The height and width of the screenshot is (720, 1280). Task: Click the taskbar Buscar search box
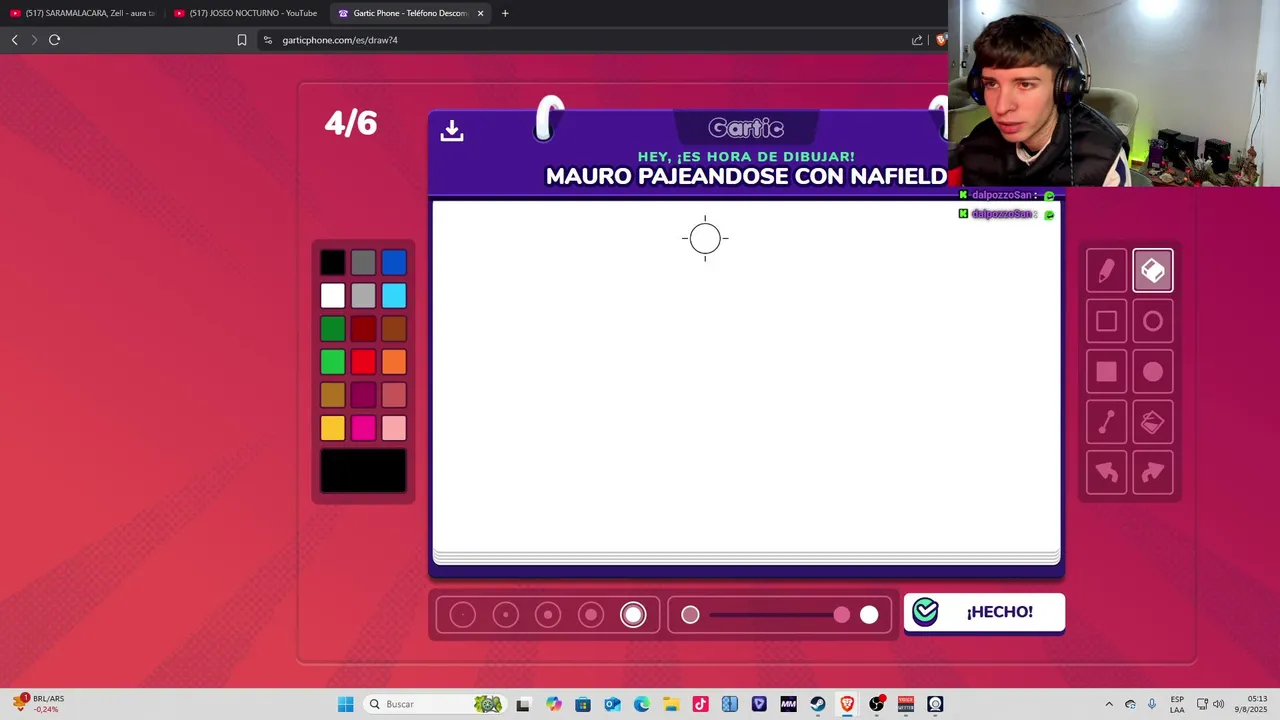click(x=434, y=704)
